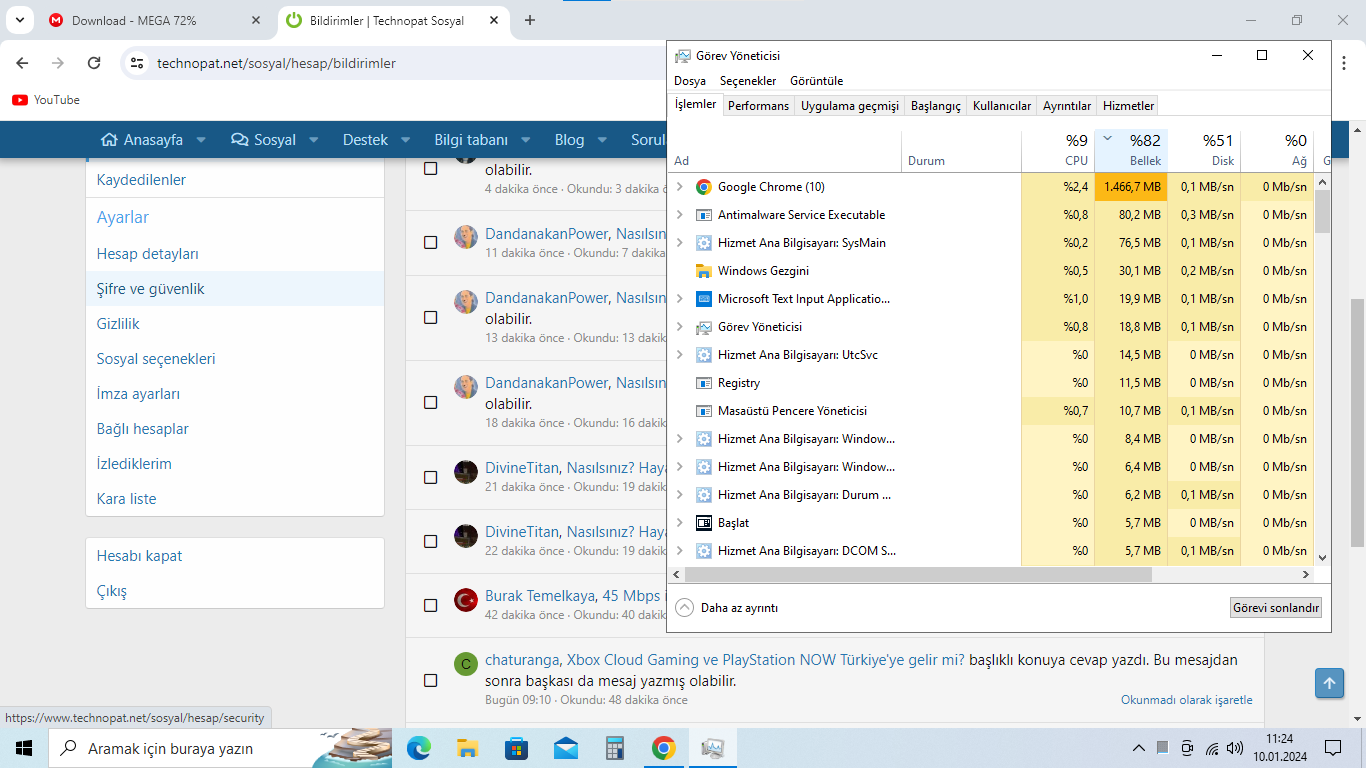1366x768 pixels.
Task: Click the home icon beside Anasayfa
Action: point(110,140)
